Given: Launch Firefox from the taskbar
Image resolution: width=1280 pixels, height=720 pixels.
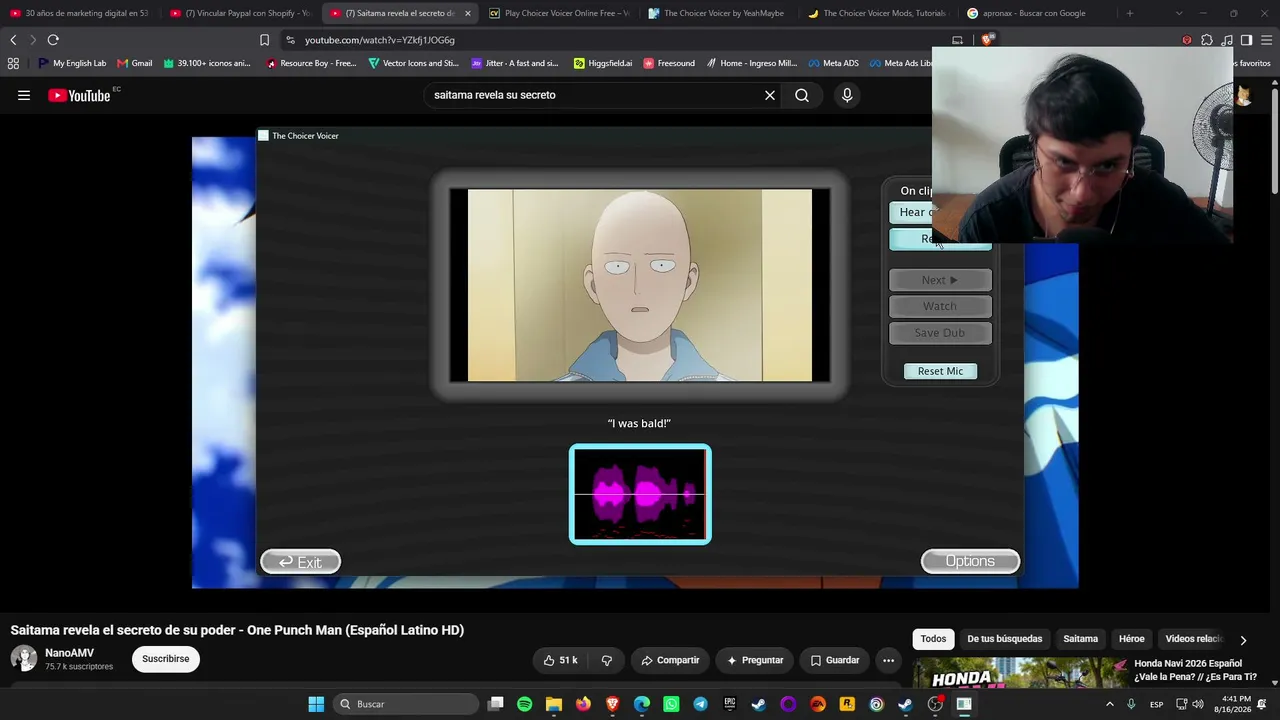Looking at the screenshot, I should click(583, 704).
